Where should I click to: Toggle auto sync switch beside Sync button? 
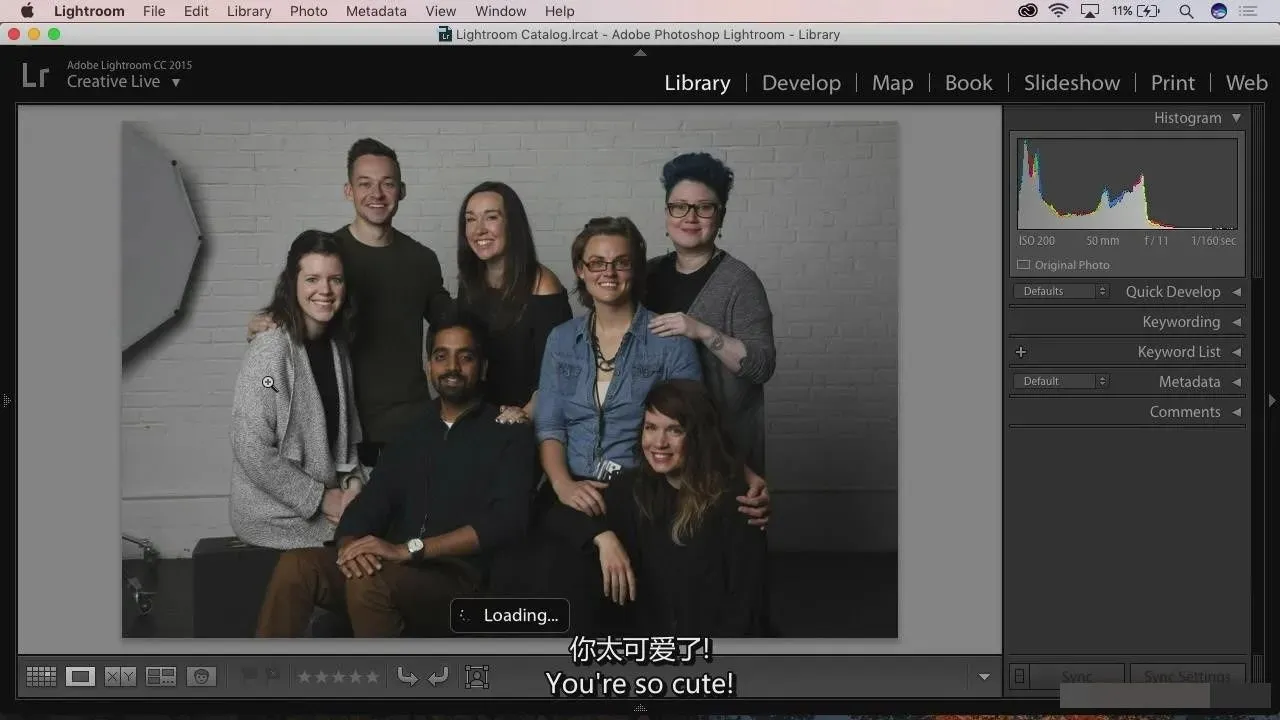click(1019, 677)
